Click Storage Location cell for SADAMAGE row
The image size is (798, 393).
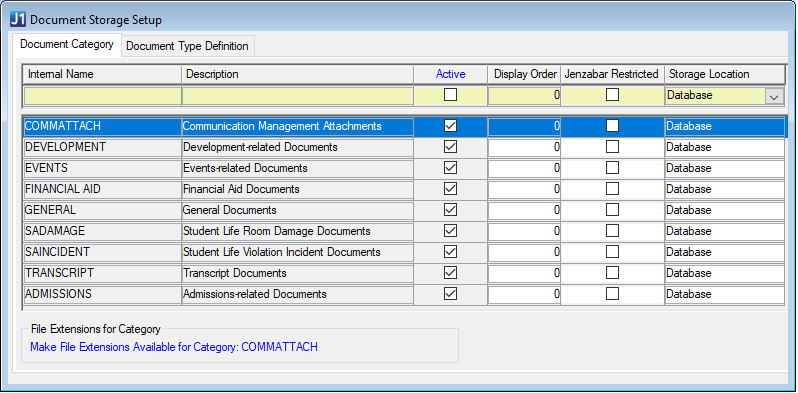coord(725,231)
